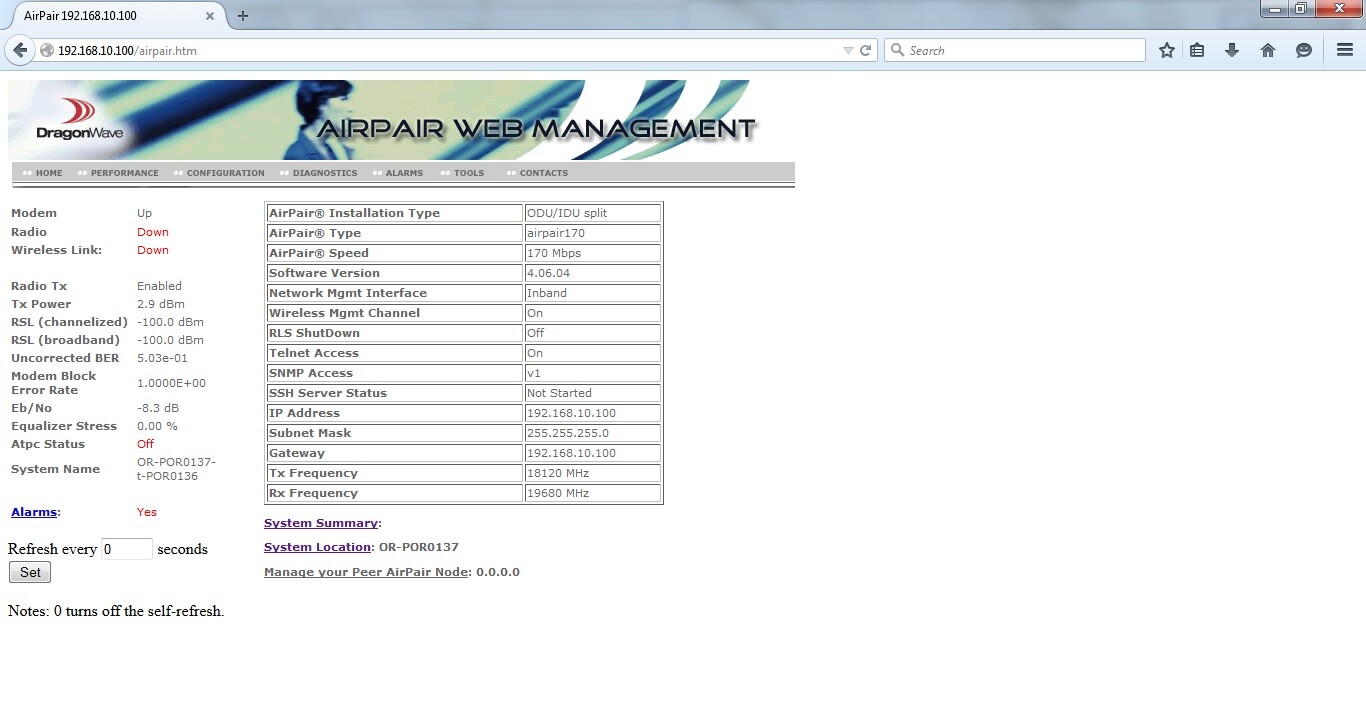Open the CONTACTS menu item
1366x728 pixels.
[544, 173]
